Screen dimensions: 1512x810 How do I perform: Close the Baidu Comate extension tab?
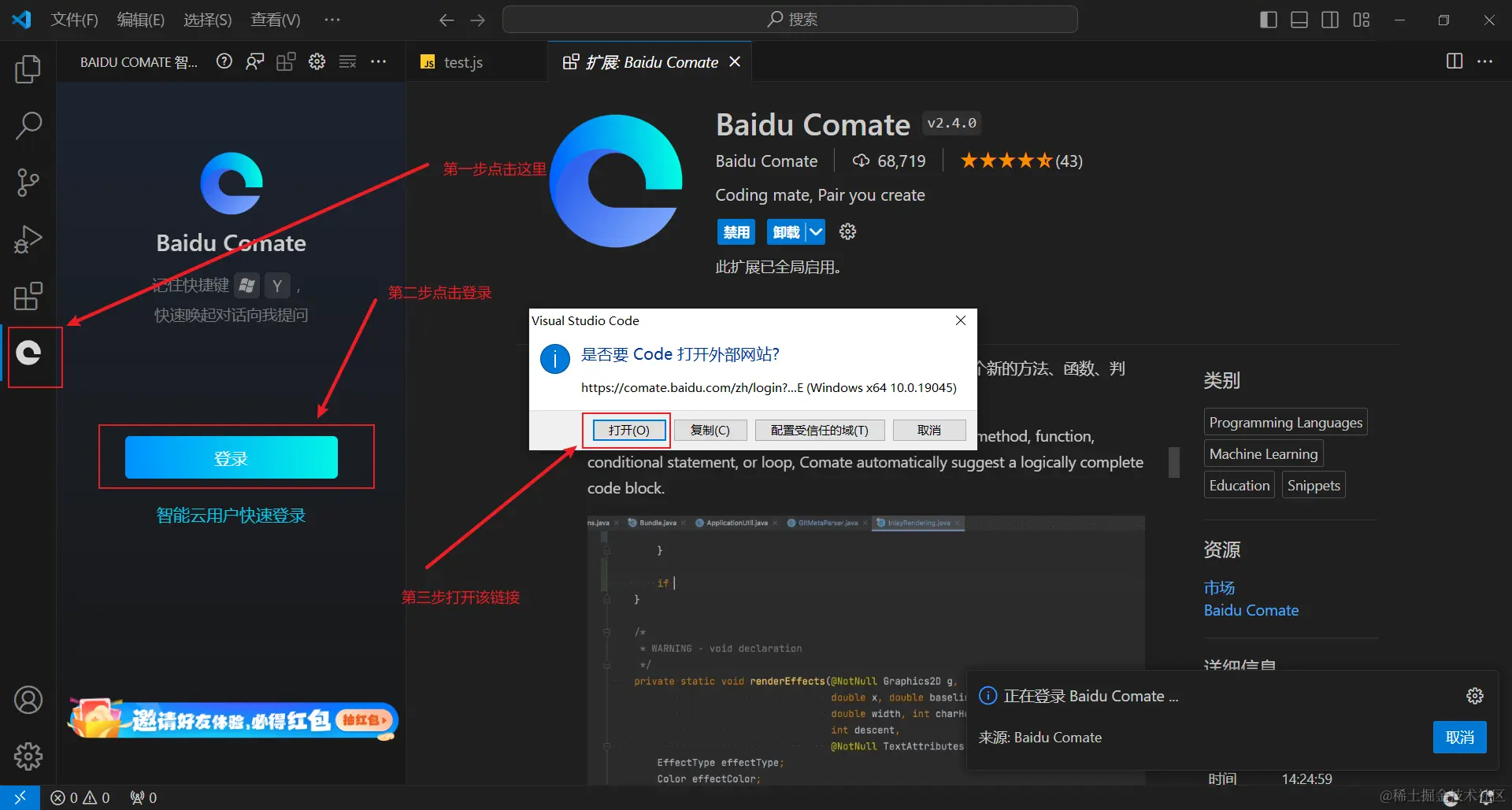click(735, 61)
